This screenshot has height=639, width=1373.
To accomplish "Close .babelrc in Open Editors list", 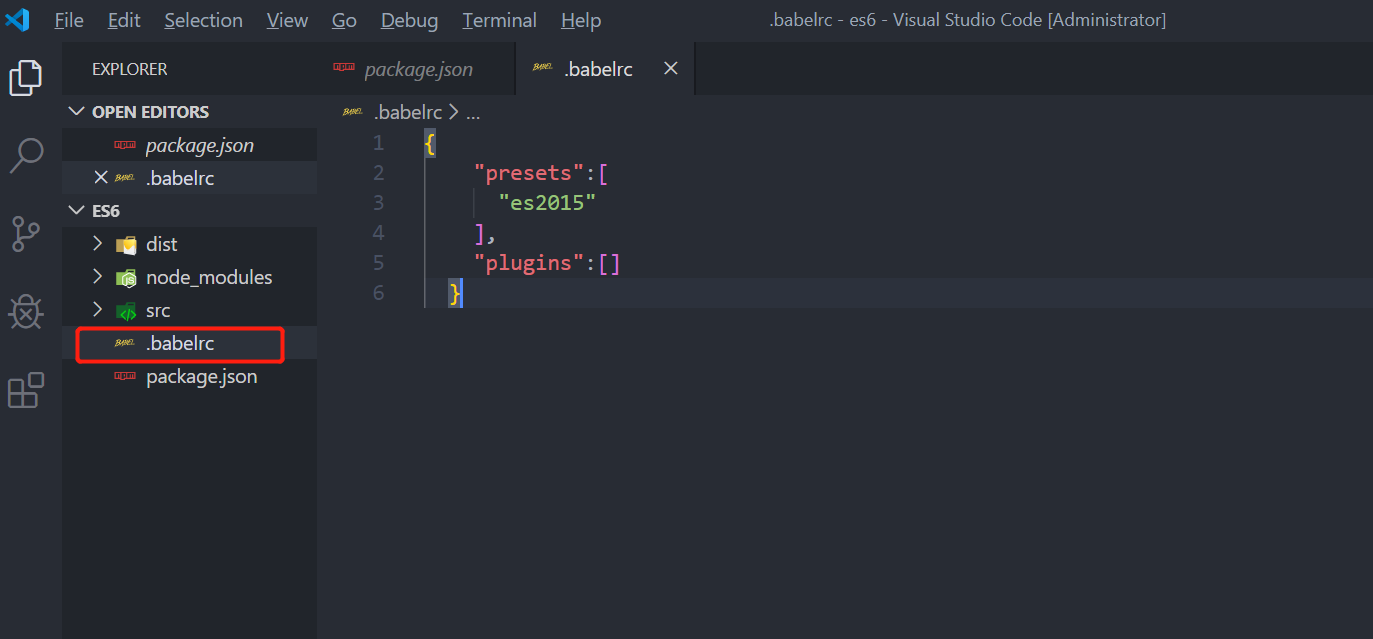I will pos(100,178).
